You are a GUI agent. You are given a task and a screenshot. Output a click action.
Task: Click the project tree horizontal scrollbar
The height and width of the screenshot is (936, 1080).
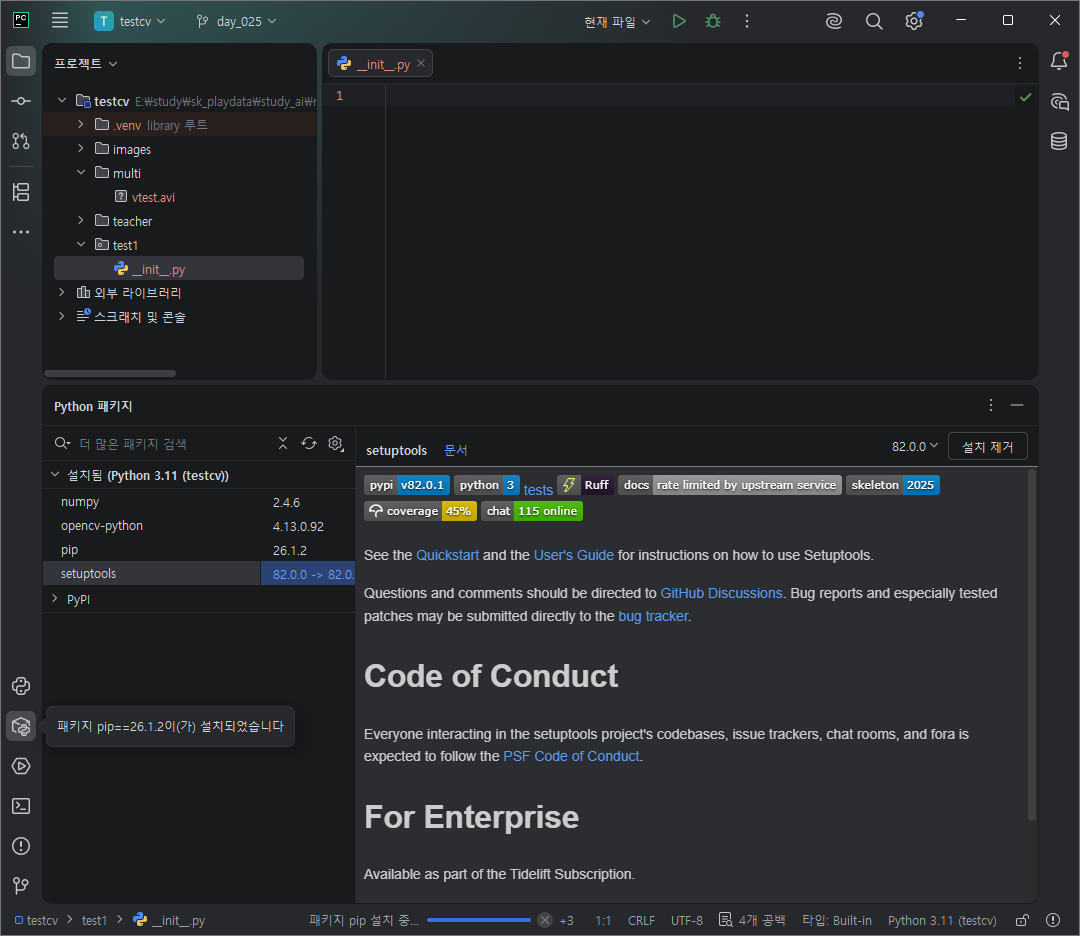[110, 373]
